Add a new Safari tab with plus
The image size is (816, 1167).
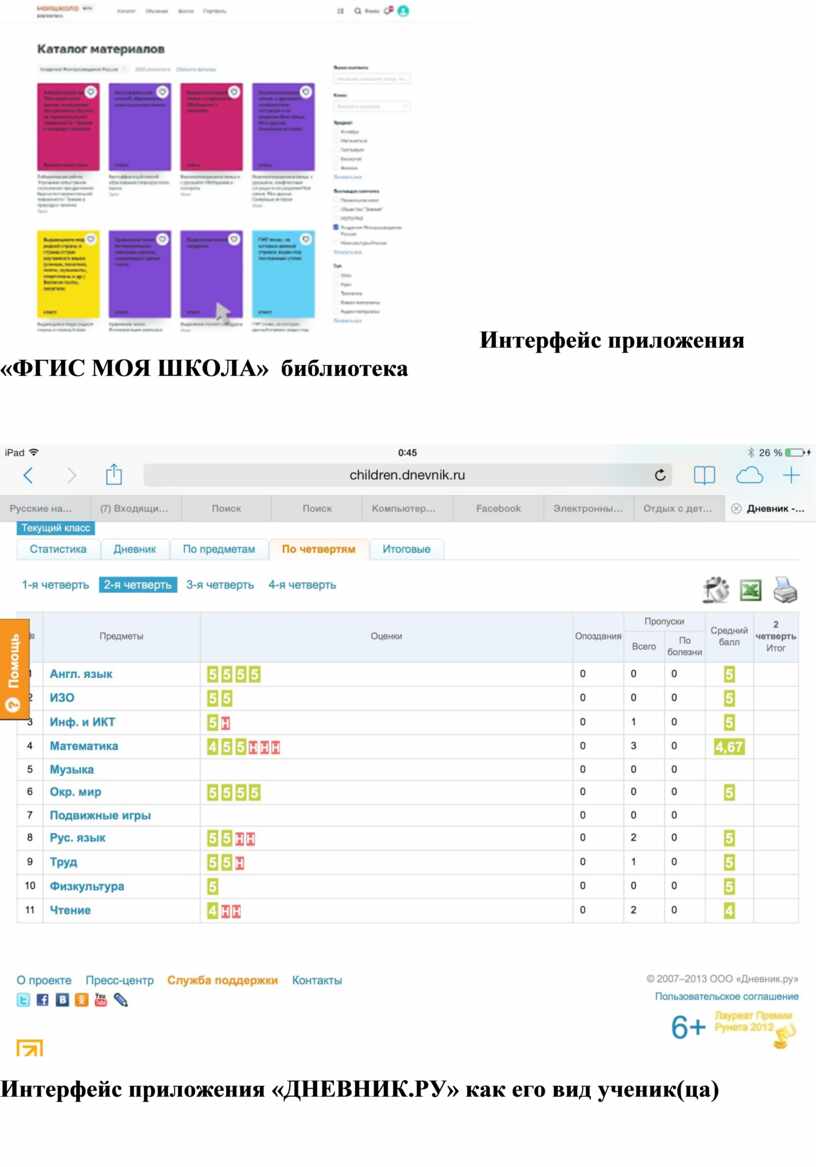[792, 475]
